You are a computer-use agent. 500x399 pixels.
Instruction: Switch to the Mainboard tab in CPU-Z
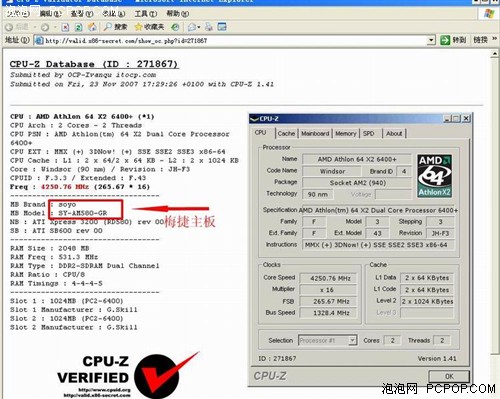click(x=315, y=134)
